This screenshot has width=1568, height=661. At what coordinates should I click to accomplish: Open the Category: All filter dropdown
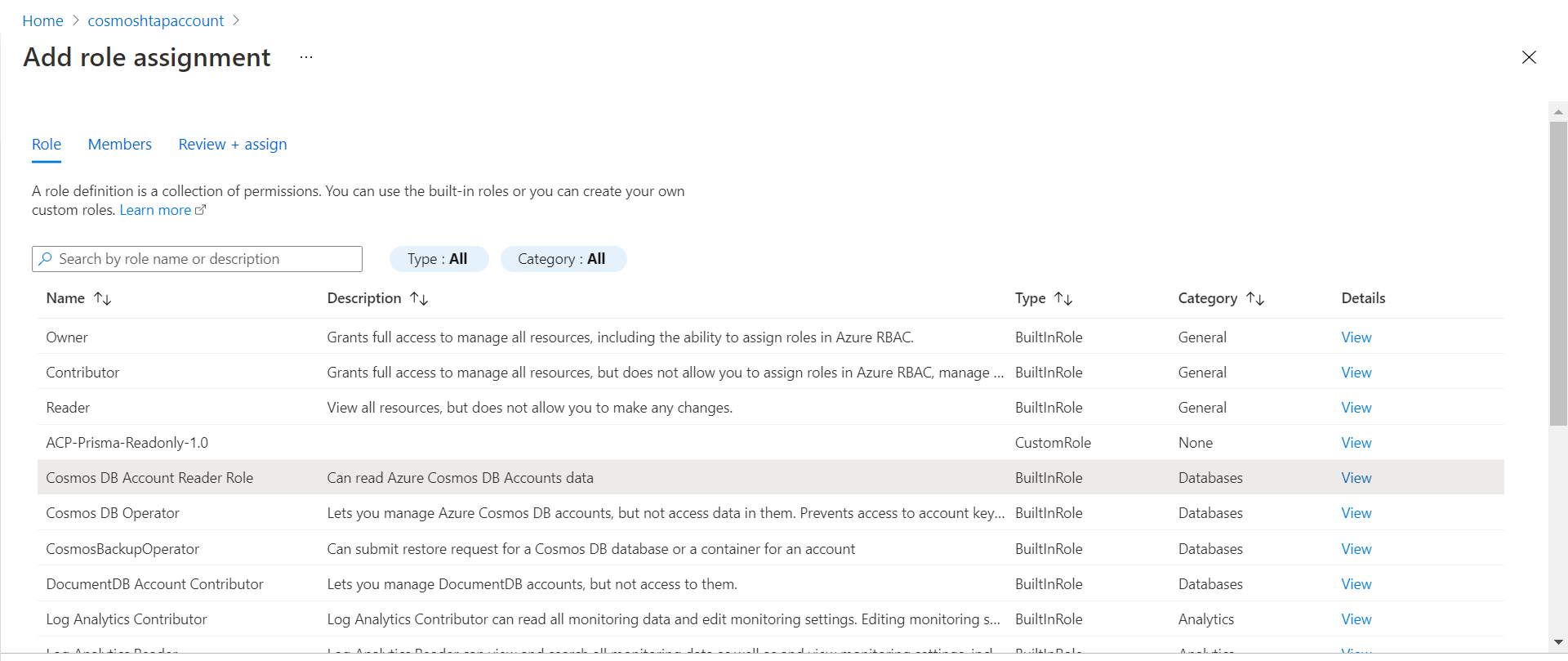pyautogui.click(x=563, y=259)
